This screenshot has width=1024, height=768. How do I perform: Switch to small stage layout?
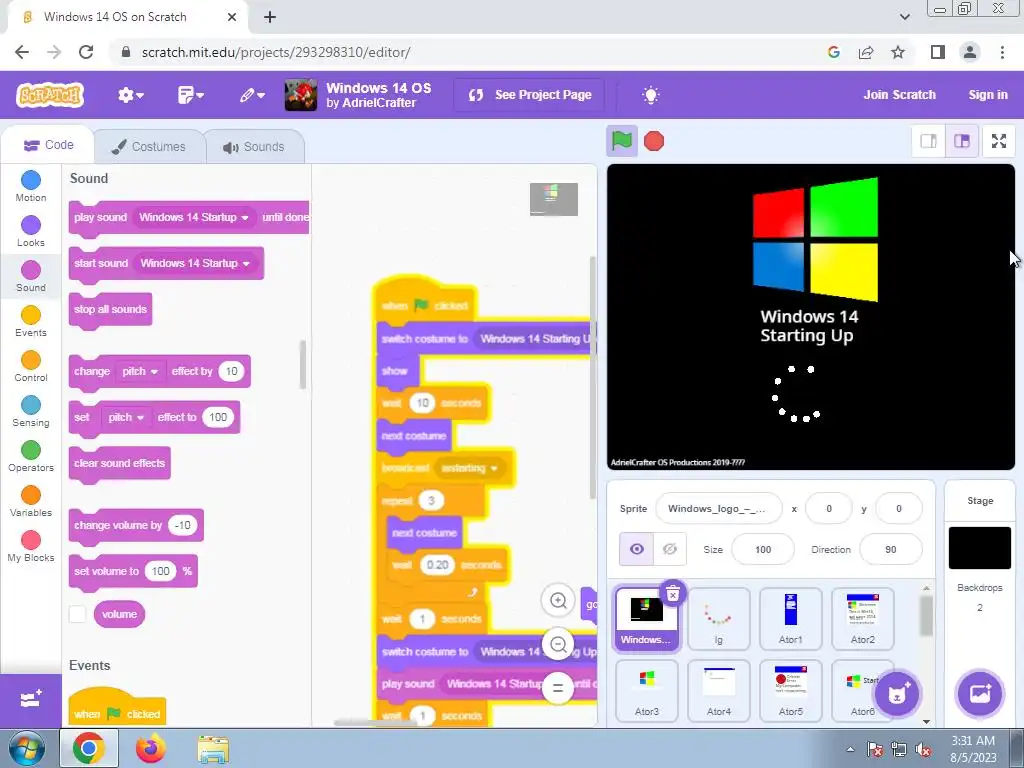point(929,141)
